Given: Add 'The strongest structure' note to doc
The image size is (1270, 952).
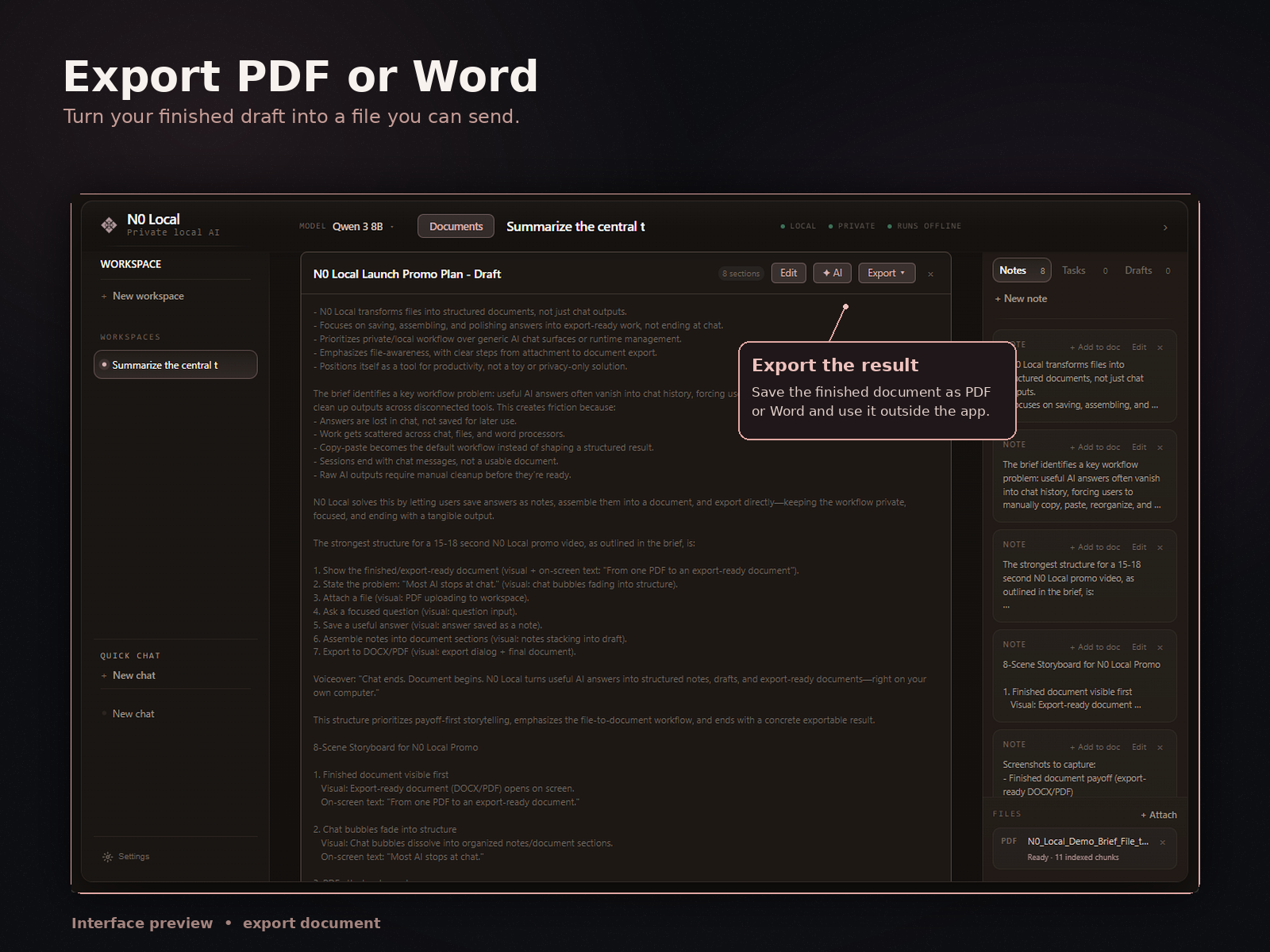Looking at the screenshot, I should click(x=1095, y=547).
